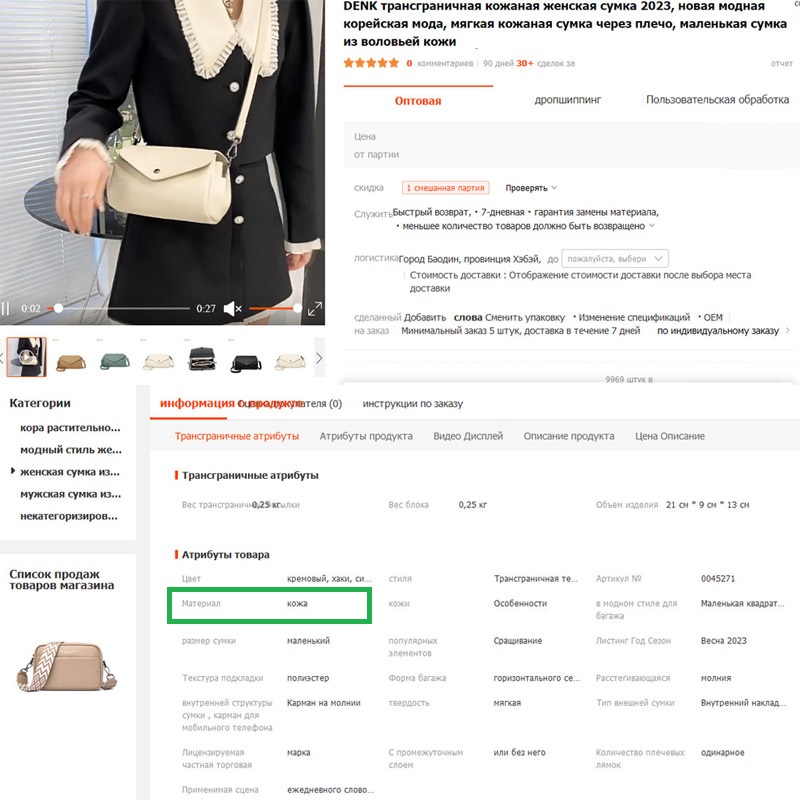
Task: Unmute the video sound icon
Action: pos(232,309)
